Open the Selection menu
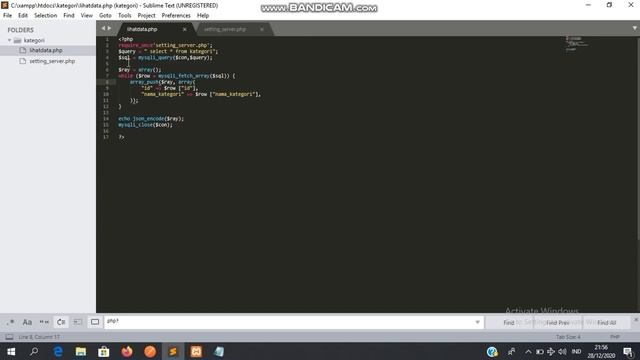The image size is (640, 360). tap(45, 16)
